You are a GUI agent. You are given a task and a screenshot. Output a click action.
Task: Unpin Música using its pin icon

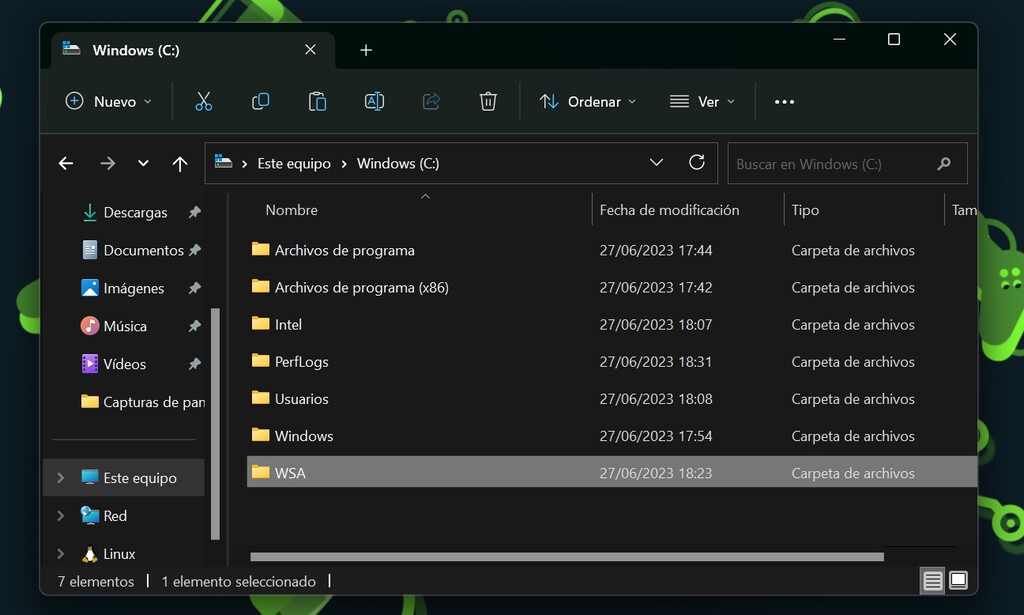click(194, 326)
